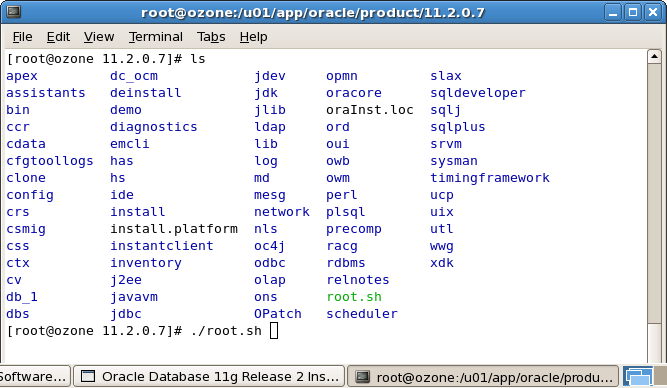Open the View menu
Image resolution: width=667 pixels, height=388 pixels.
(99, 37)
